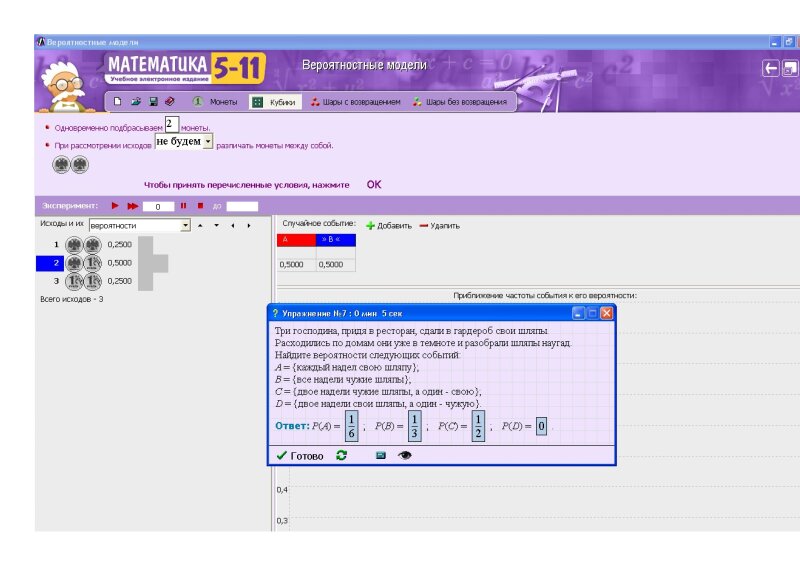Click the back arrow icon at top right
Image resolution: width=800 pixels, height=566 pixels.
tap(771, 68)
